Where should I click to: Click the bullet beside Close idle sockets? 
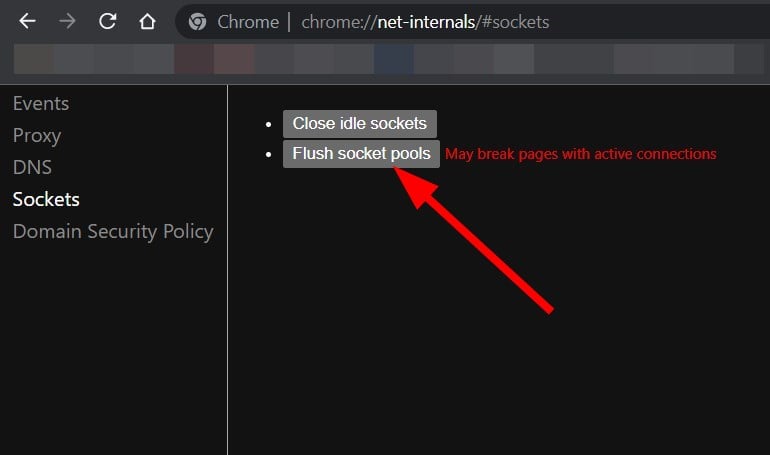tap(268, 124)
